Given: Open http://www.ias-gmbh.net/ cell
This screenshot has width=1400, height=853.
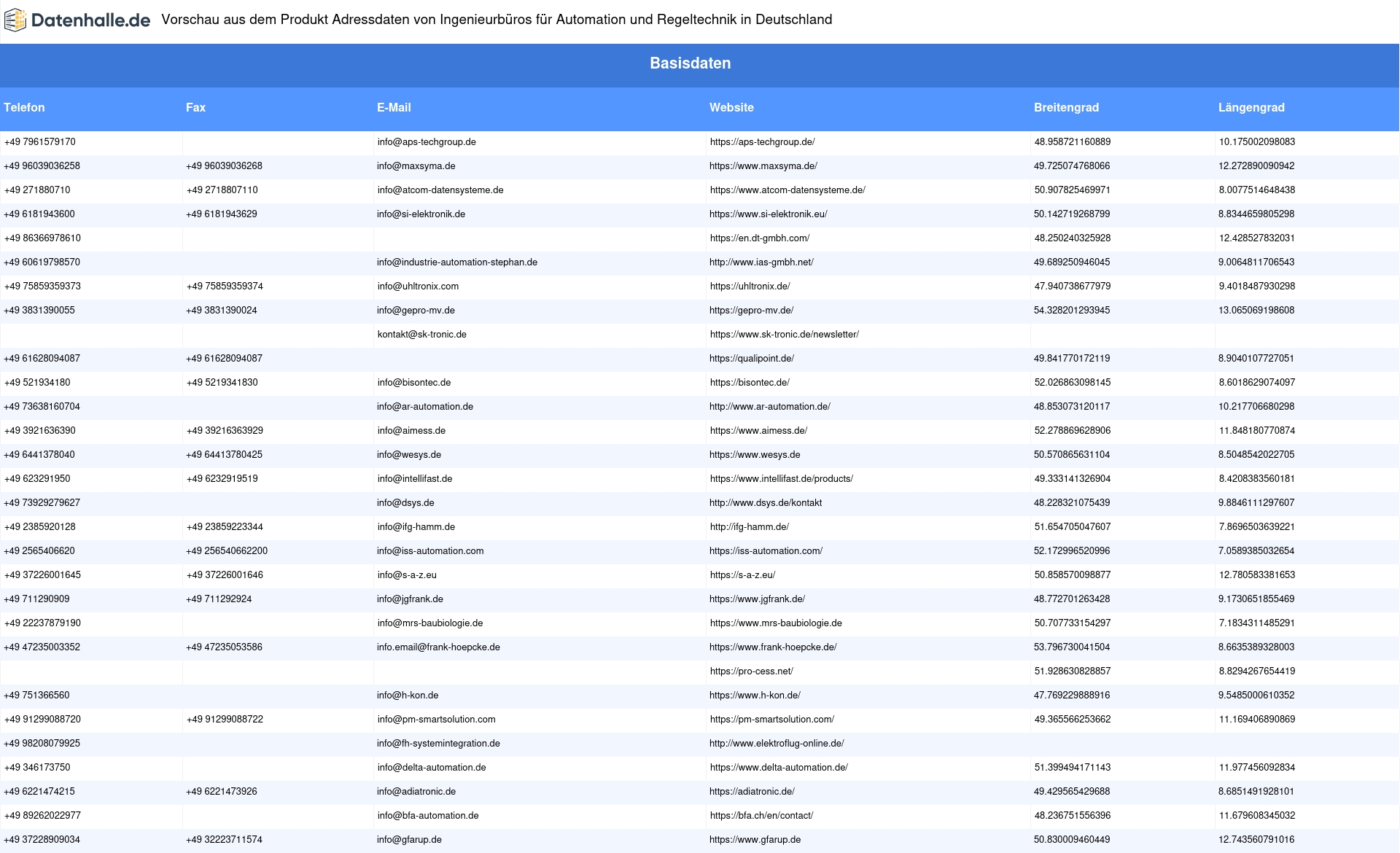Looking at the screenshot, I should (761, 262).
